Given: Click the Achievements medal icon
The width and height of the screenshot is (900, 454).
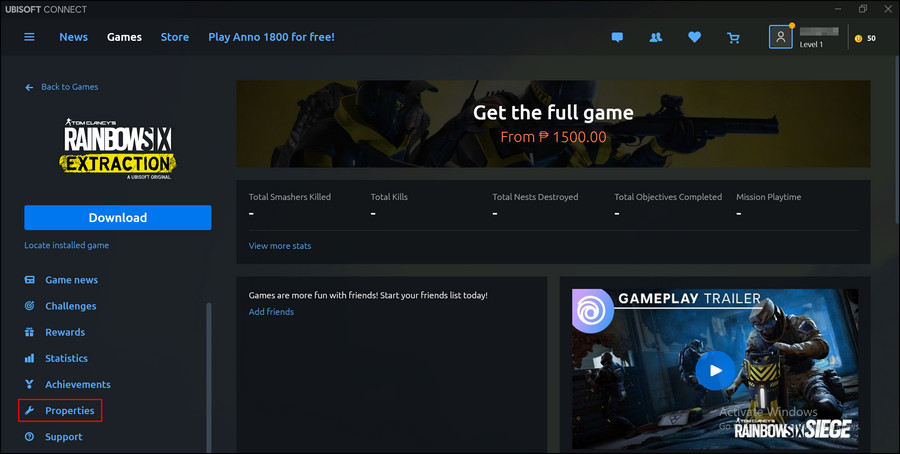Looking at the screenshot, I should click(29, 384).
